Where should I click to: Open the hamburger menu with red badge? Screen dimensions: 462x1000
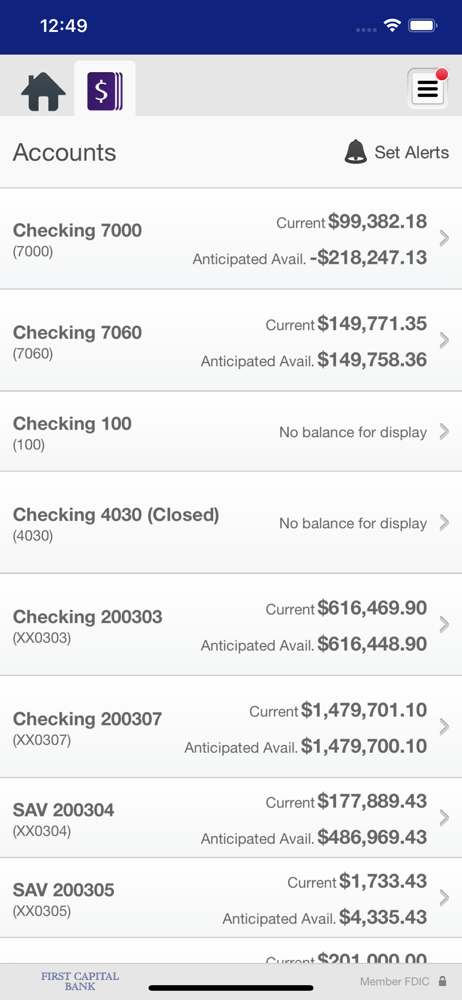coord(428,88)
